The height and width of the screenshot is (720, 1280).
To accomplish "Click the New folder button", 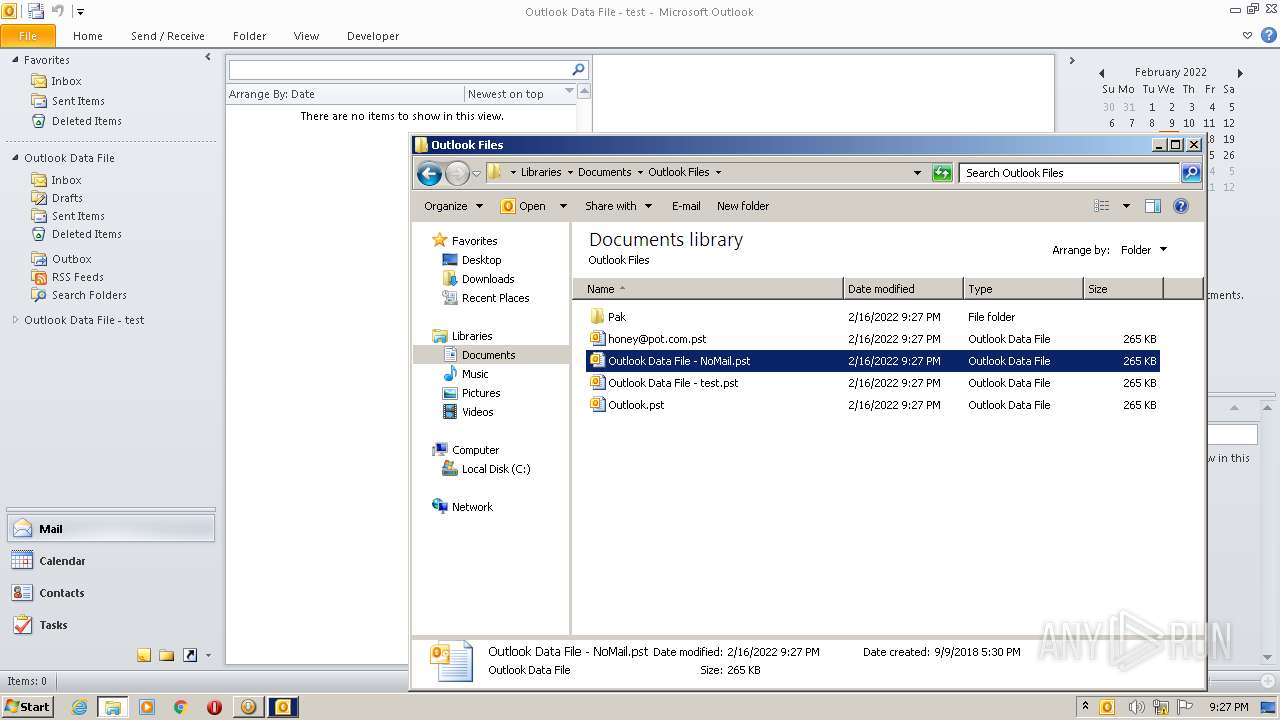I will pos(743,206).
